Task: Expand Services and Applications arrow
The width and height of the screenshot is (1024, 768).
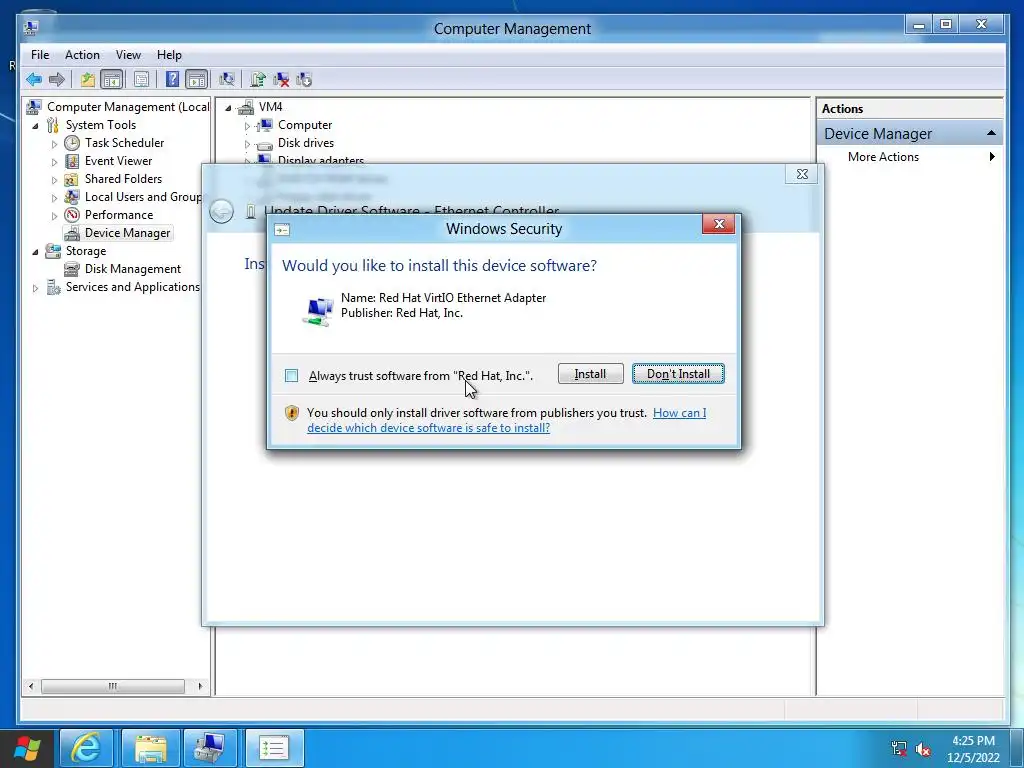Action: (x=35, y=287)
